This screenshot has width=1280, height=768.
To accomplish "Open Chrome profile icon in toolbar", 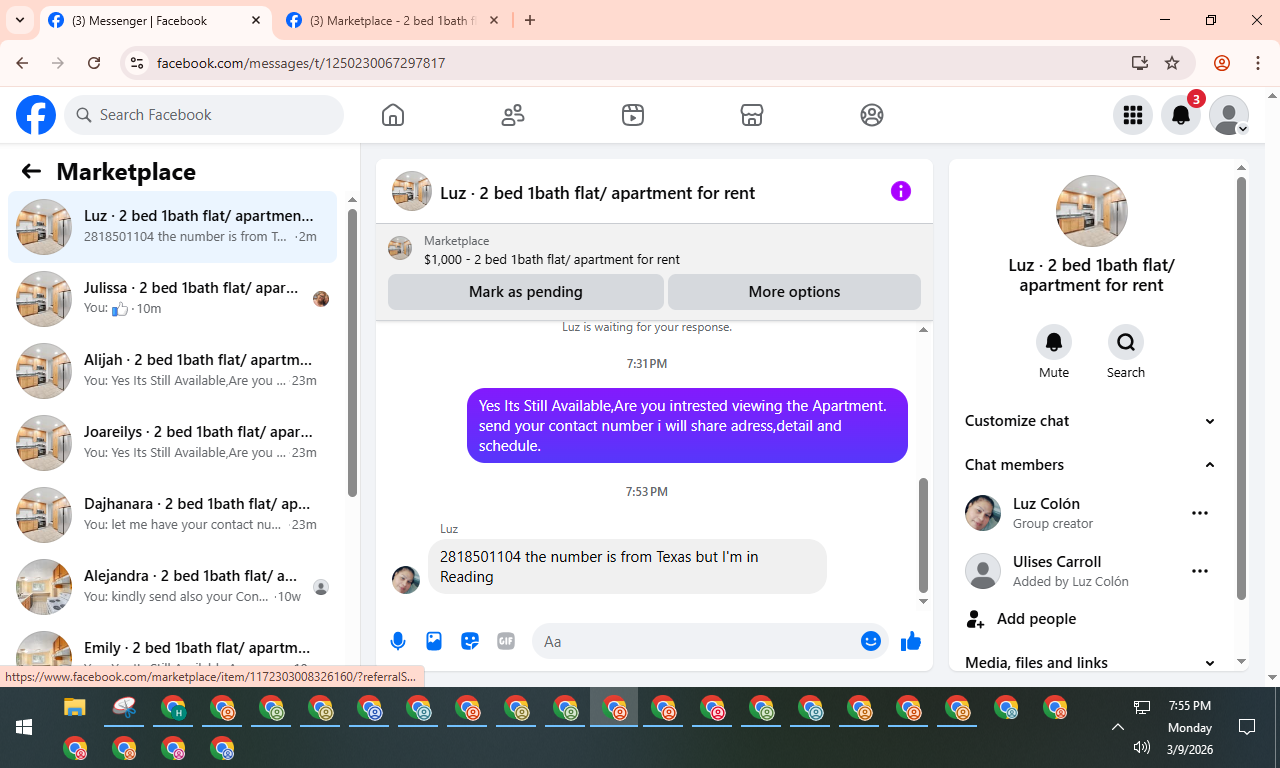I will pyautogui.click(x=1222, y=63).
